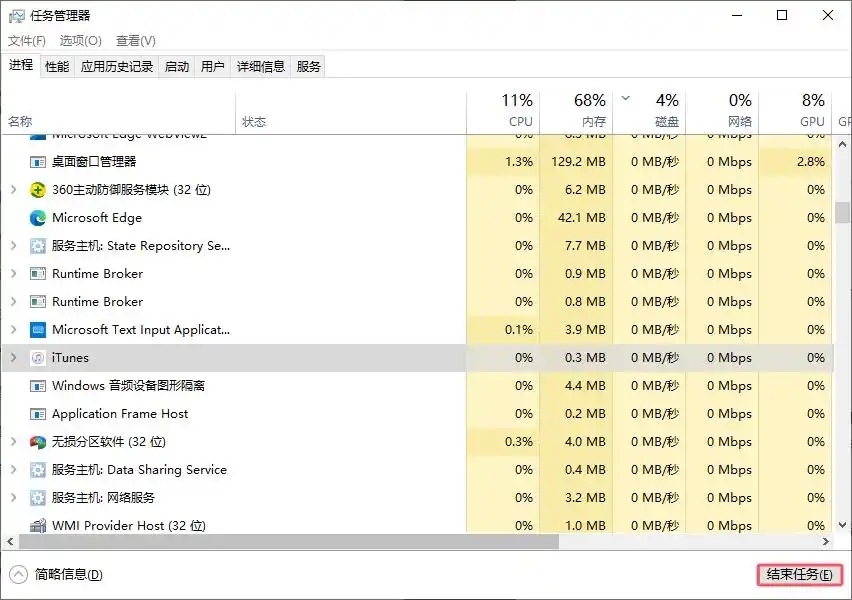Click the sort chevron above the disk column
Viewport: 852px width, 600px height.
625,98
